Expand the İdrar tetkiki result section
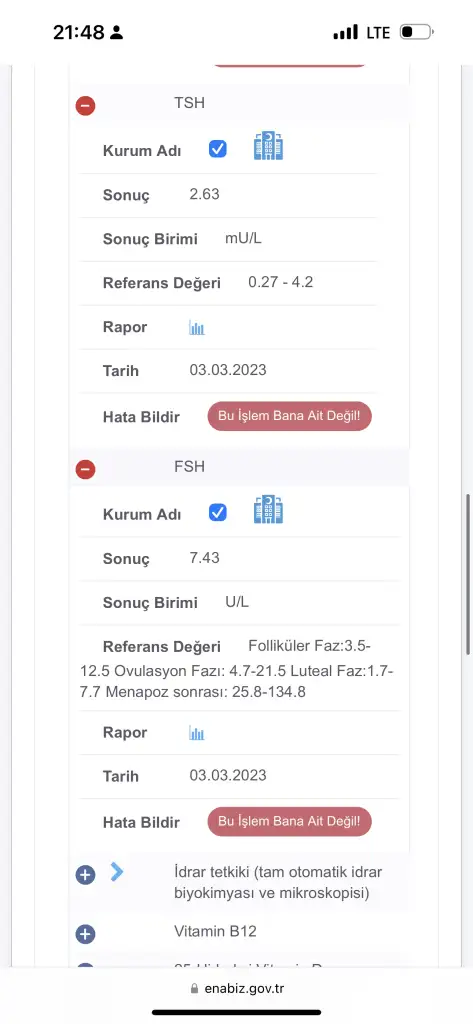Screen dimensions: 473x1024 pos(86,874)
